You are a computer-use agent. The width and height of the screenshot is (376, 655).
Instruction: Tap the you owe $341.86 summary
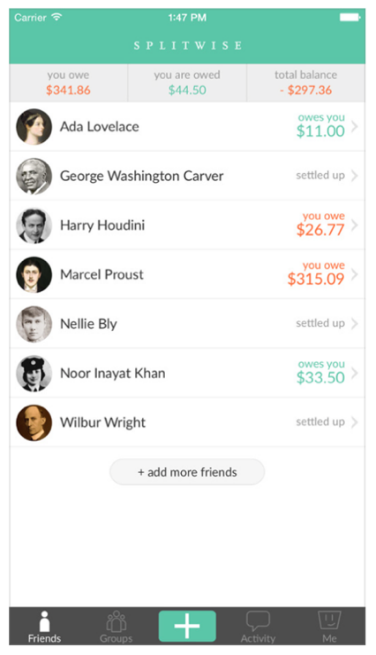click(68, 83)
